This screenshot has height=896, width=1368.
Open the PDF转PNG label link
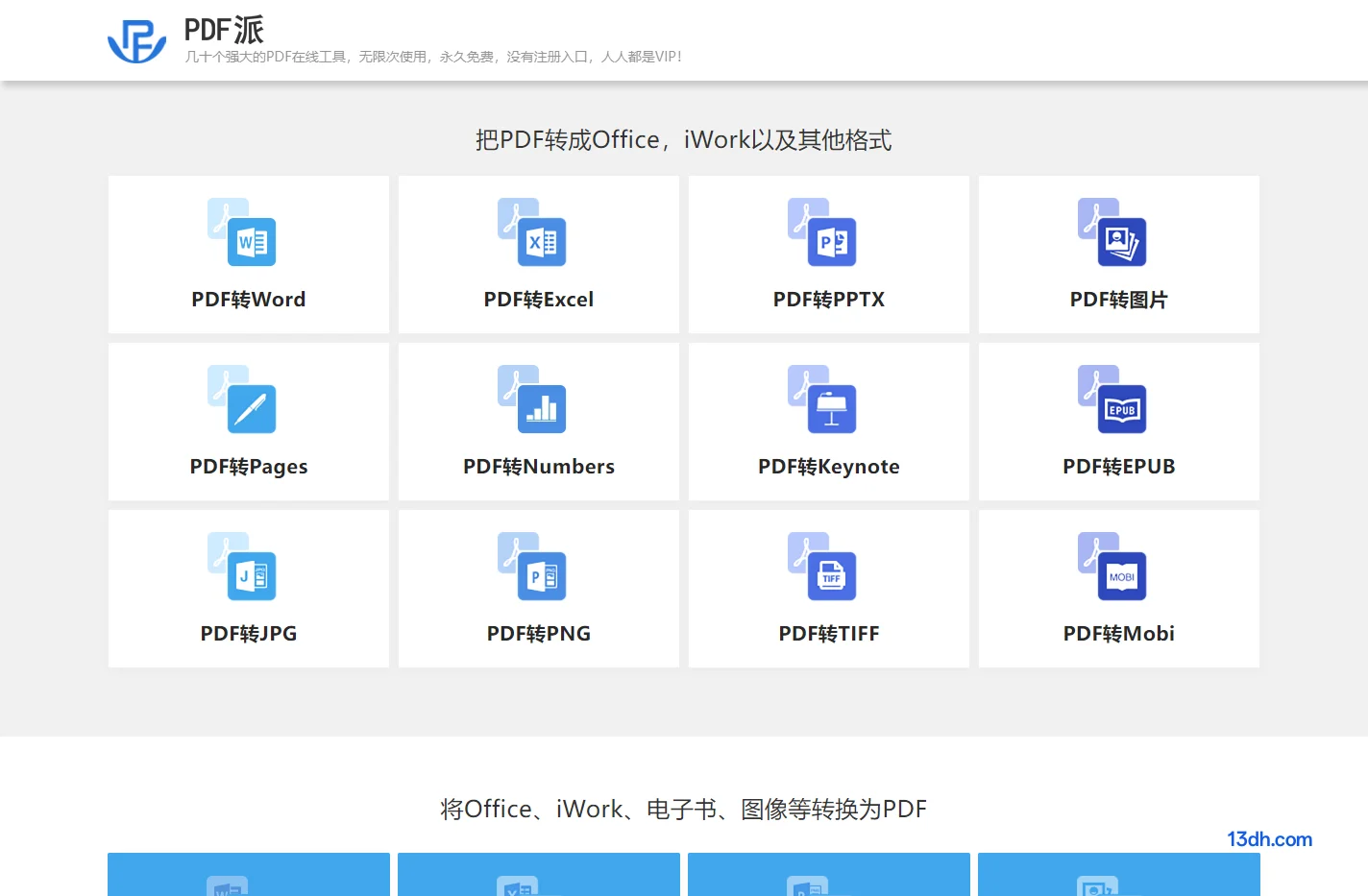[539, 634]
